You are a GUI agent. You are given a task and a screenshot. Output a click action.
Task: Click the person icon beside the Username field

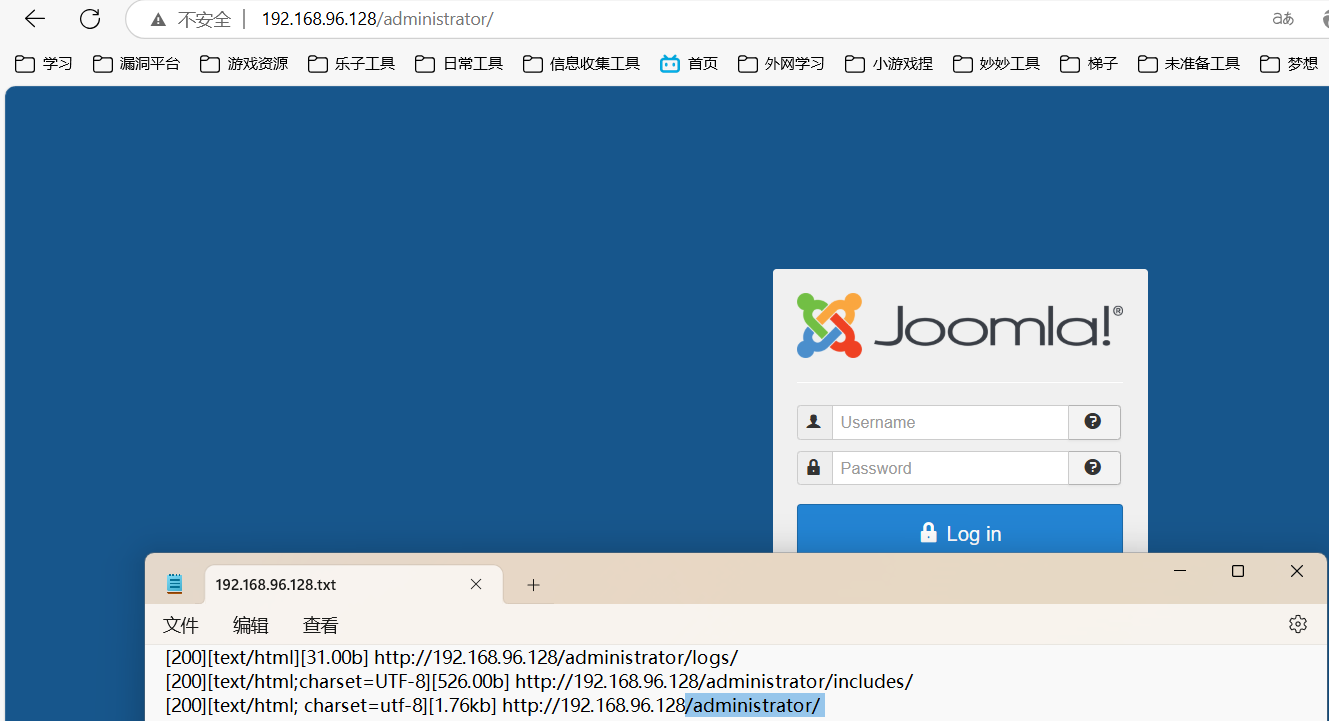click(x=814, y=422)
